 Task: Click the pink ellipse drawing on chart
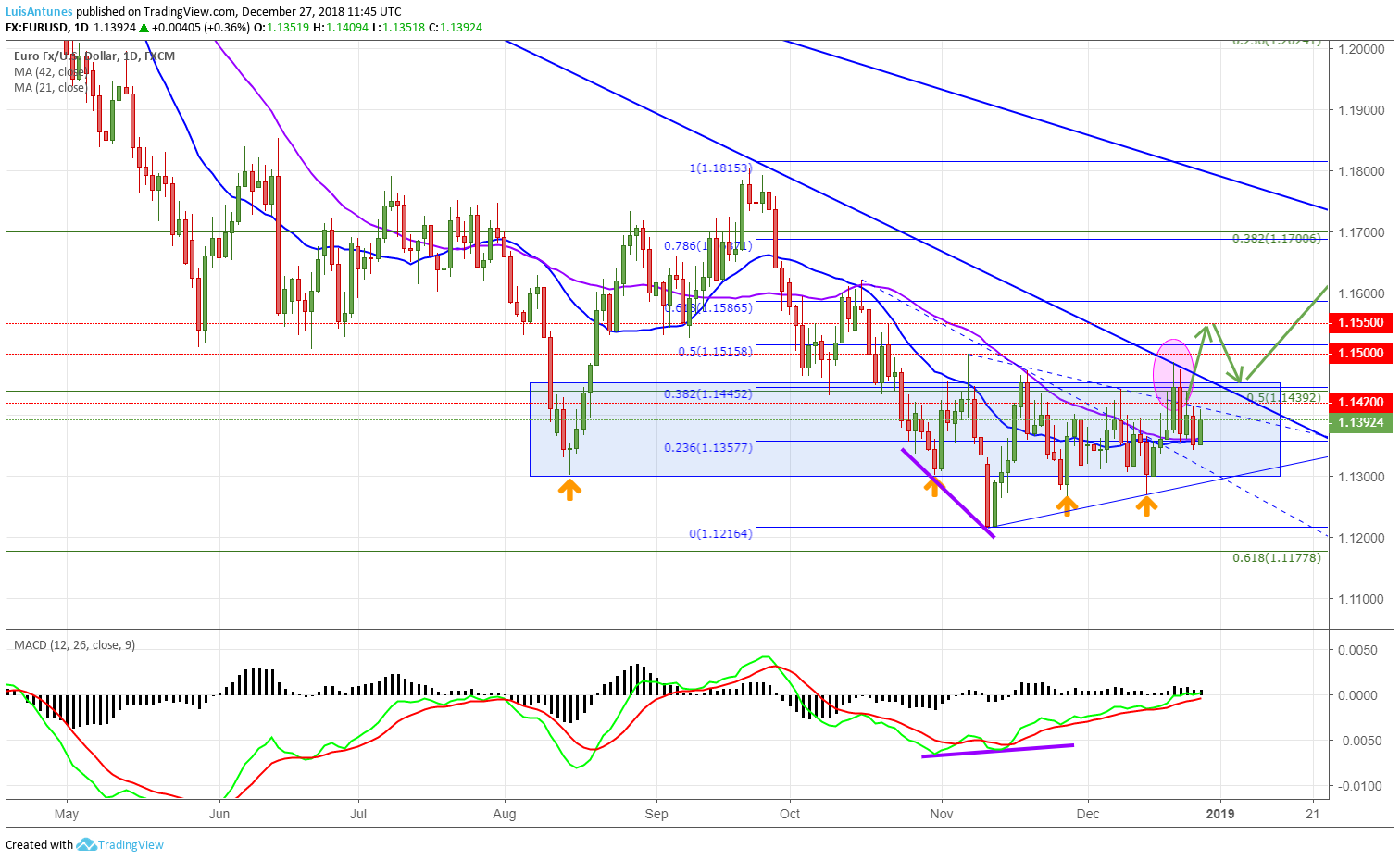point(1173,374)
